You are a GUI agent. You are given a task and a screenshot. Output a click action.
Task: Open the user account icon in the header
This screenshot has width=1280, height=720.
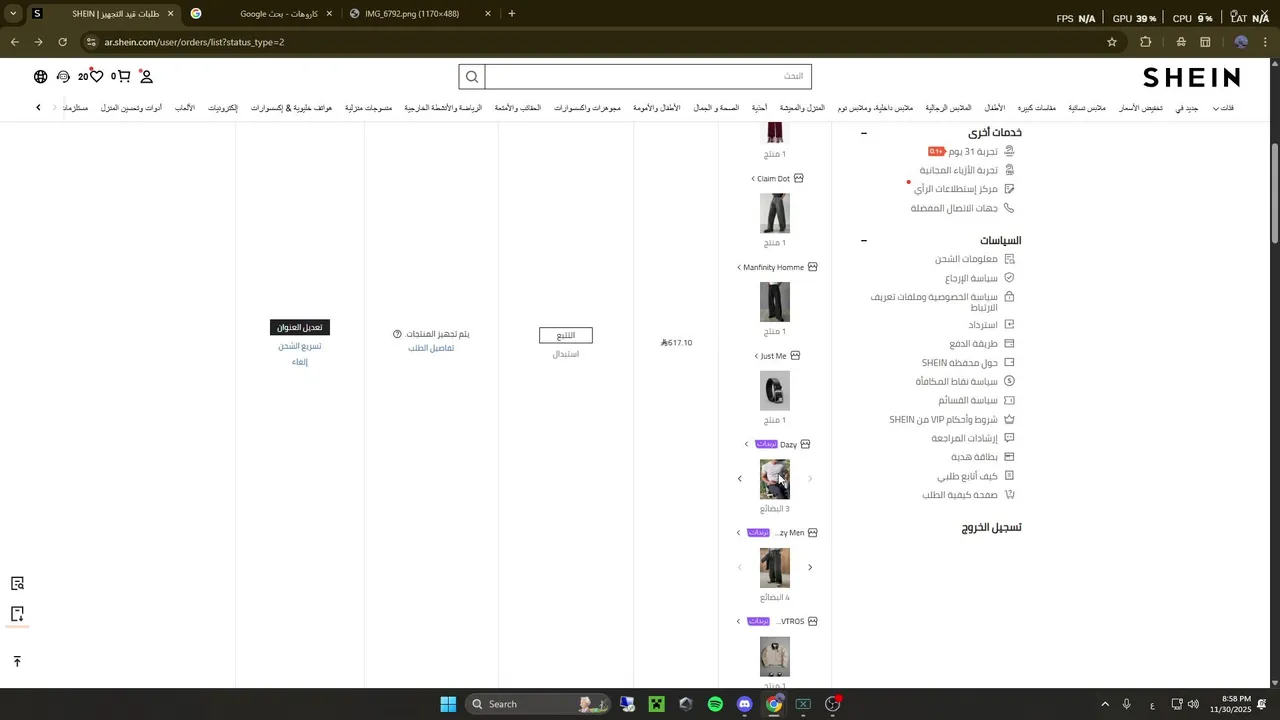point(146,77)
